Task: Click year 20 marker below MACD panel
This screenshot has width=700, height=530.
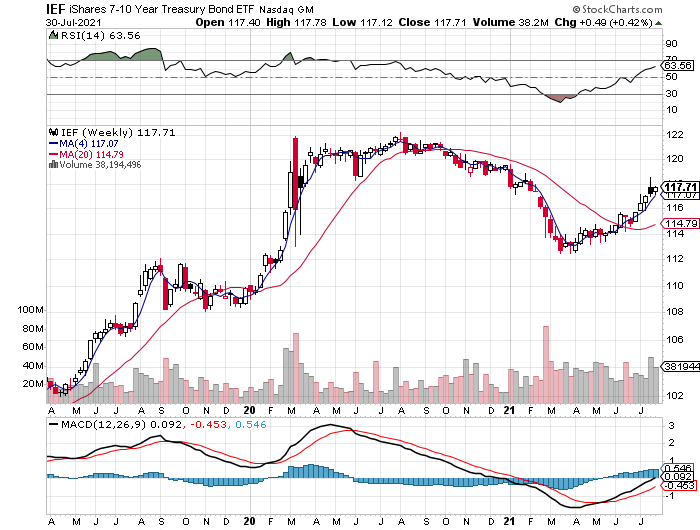Action: (250, 522)
